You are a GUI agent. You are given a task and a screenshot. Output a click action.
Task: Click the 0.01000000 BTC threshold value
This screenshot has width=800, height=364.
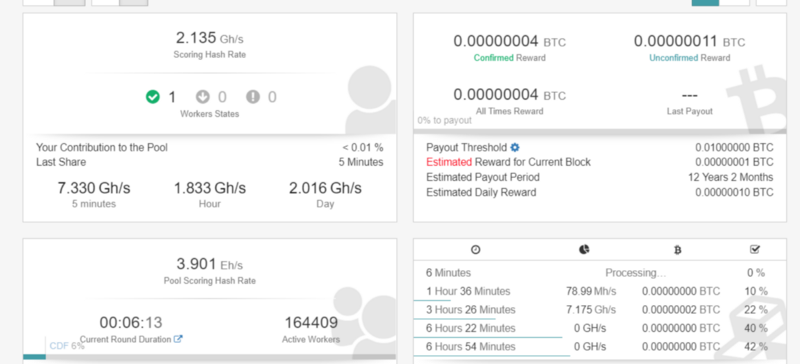point(734,148)
